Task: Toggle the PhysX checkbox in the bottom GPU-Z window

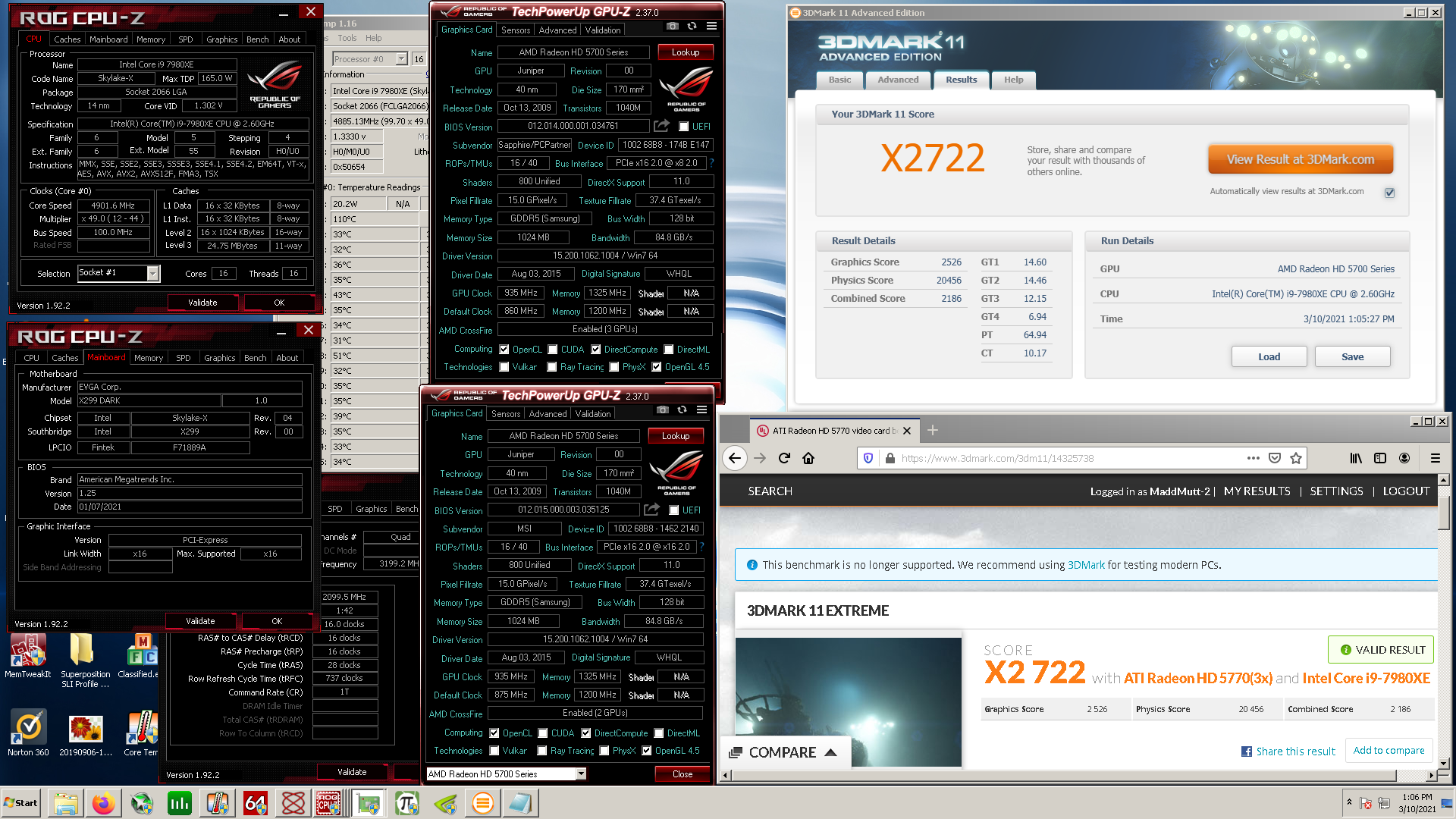Action: [x=604, y=751]
